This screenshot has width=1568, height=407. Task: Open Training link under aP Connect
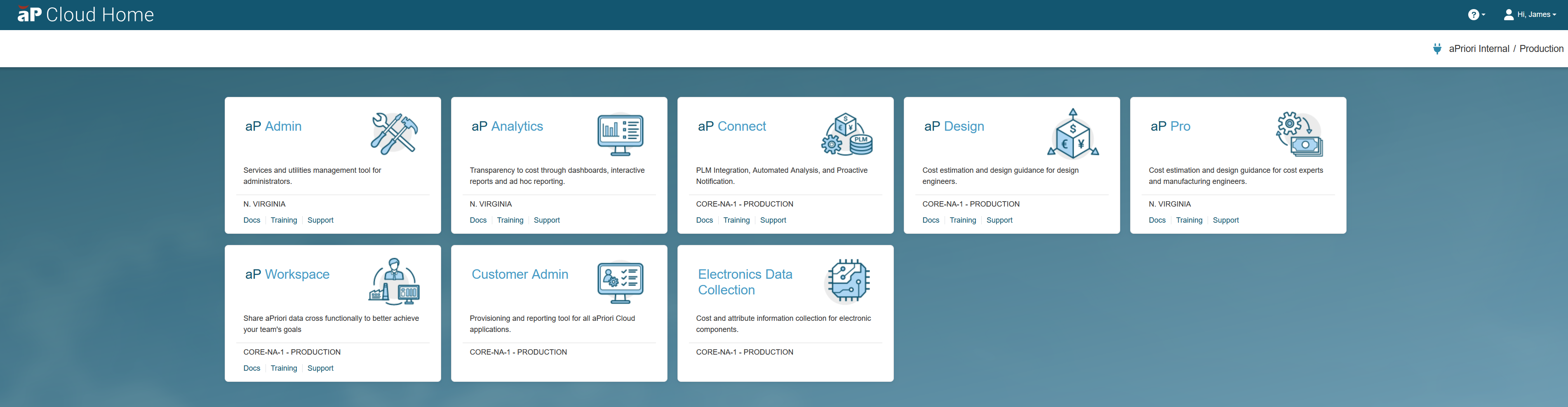[736, 220]
